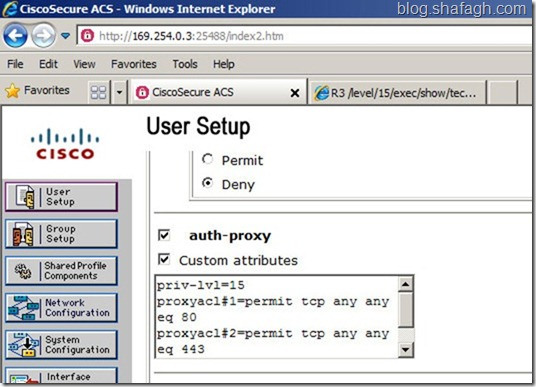Click the Internet Explorer title bar icon

tap(10, 9)
